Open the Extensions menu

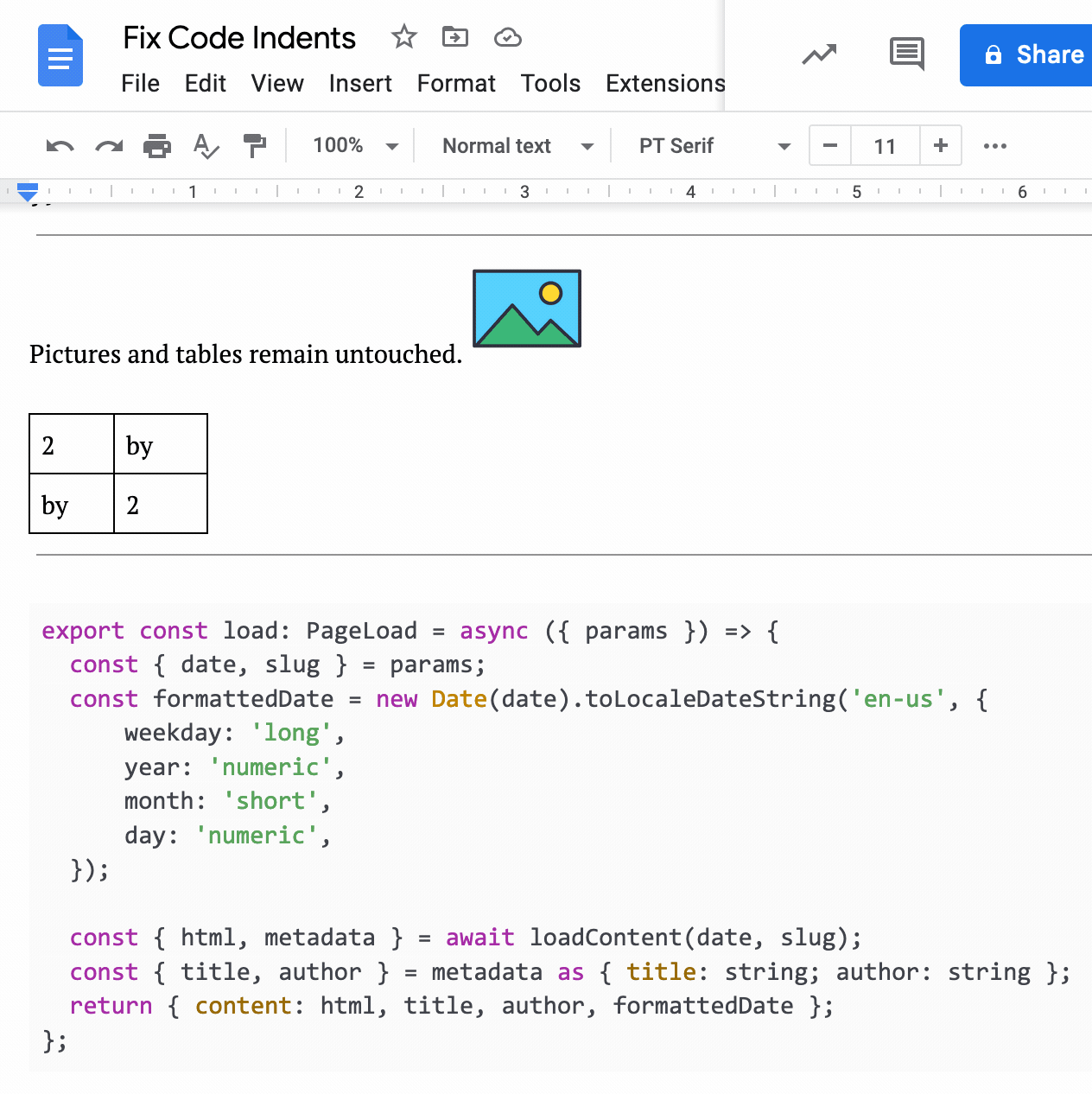point(665,84)
